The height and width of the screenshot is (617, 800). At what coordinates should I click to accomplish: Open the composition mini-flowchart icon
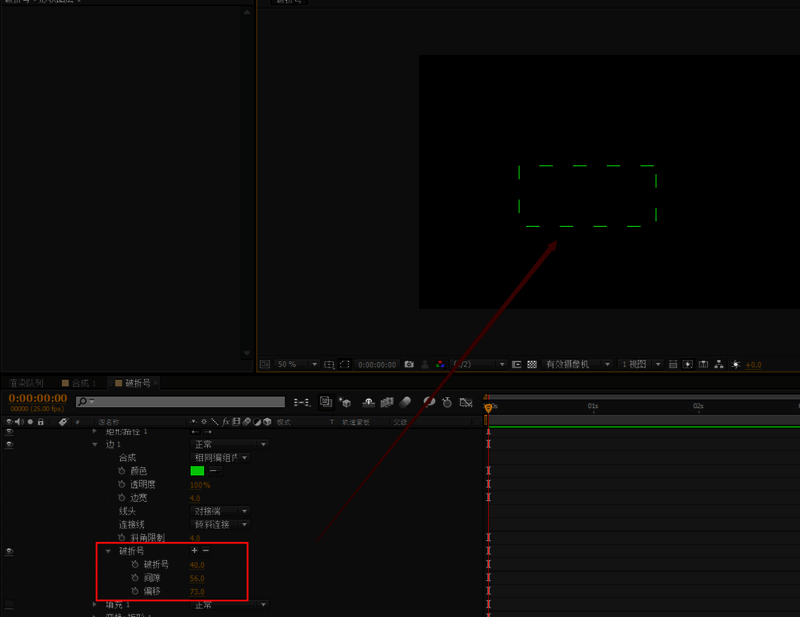pos(302,402)
